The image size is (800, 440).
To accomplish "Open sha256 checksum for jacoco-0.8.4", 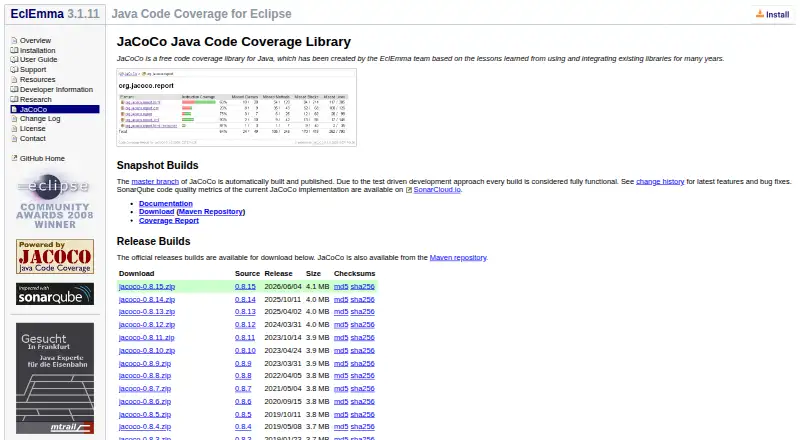I will pos(362,427).
